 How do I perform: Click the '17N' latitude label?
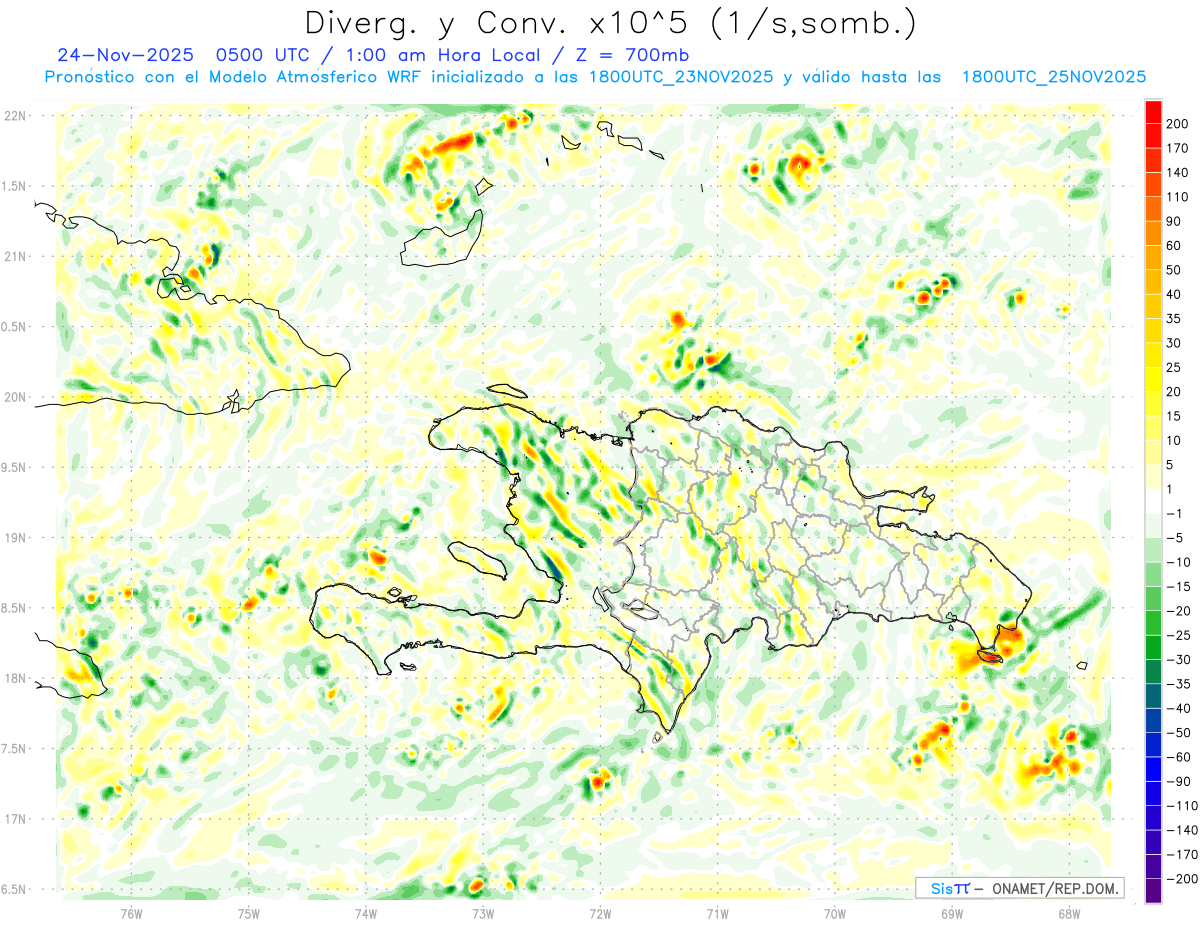[15, 819]
